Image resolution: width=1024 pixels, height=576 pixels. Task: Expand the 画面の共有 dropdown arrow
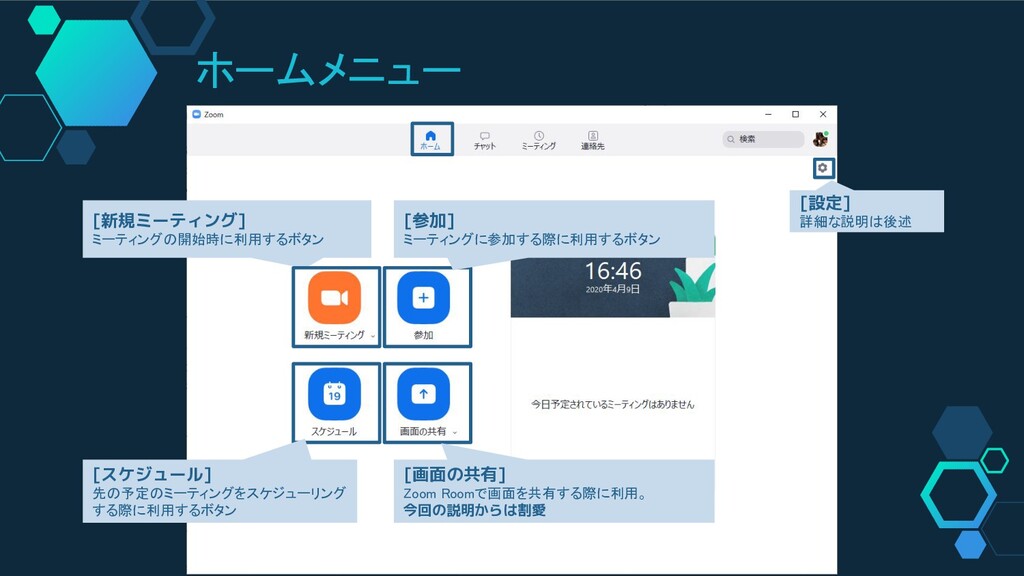click(x=455, y=432)
